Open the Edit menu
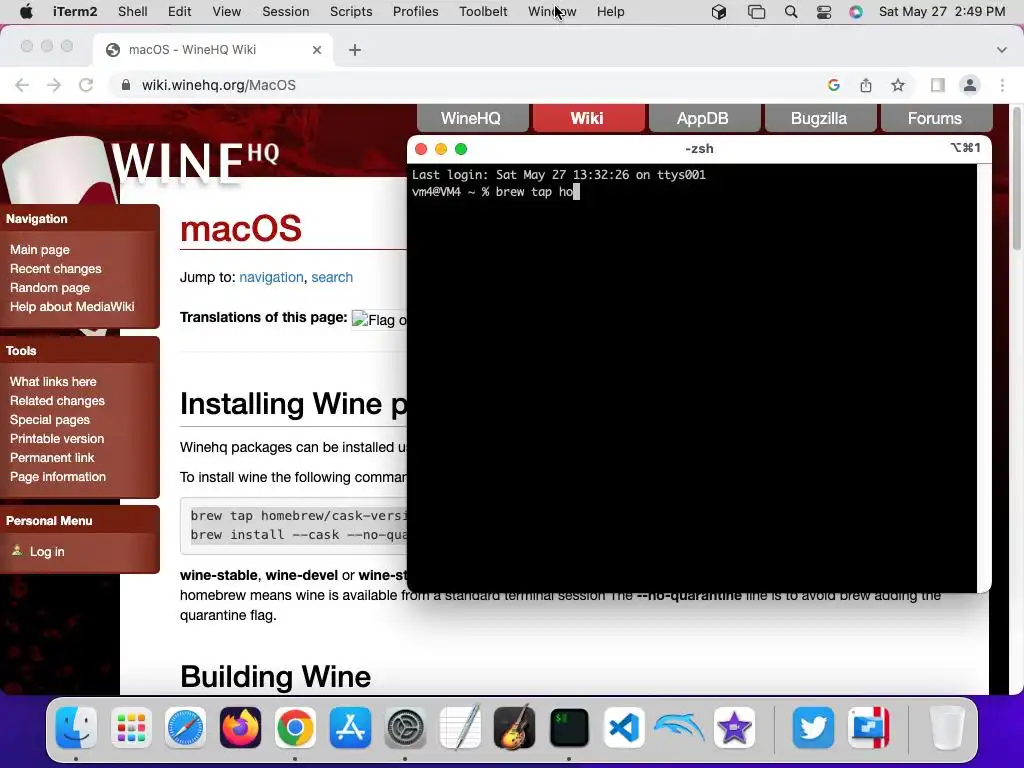1024x768 pixels. click(180, 12)
